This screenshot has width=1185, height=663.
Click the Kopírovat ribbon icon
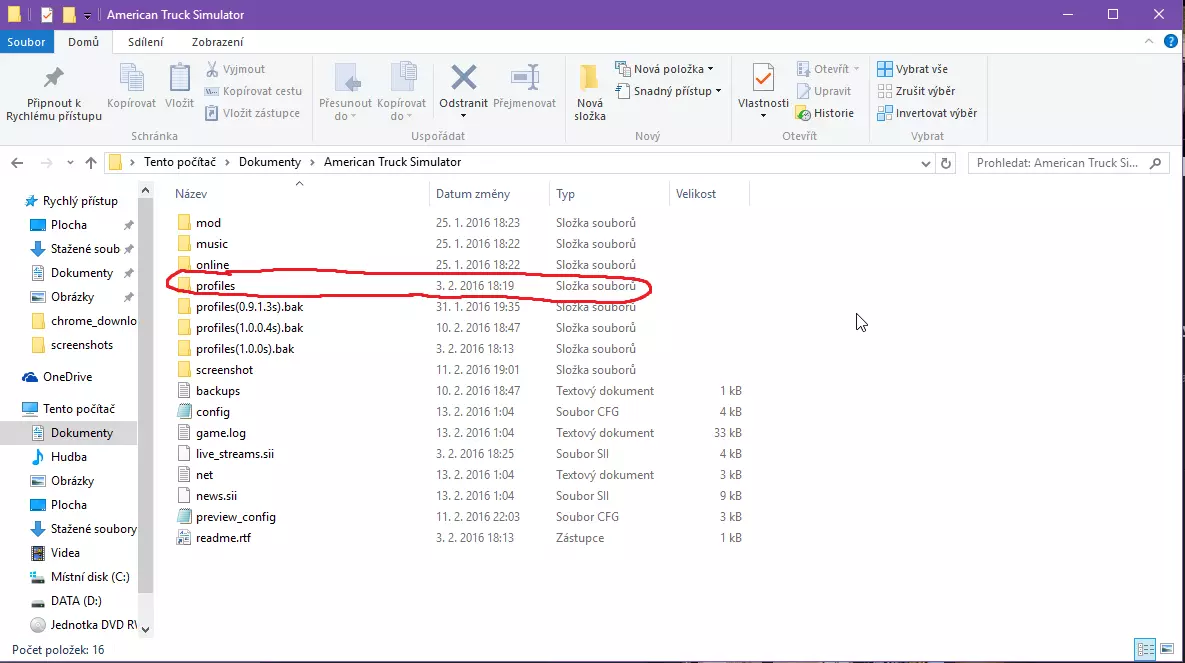[131, 87]
